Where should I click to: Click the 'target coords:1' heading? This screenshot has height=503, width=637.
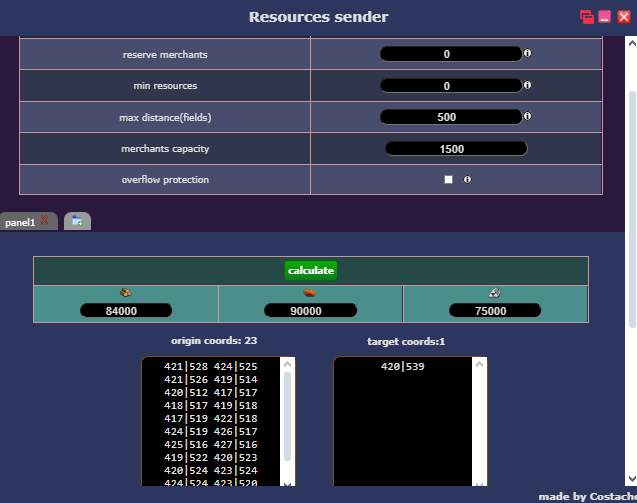pos(406,342)
